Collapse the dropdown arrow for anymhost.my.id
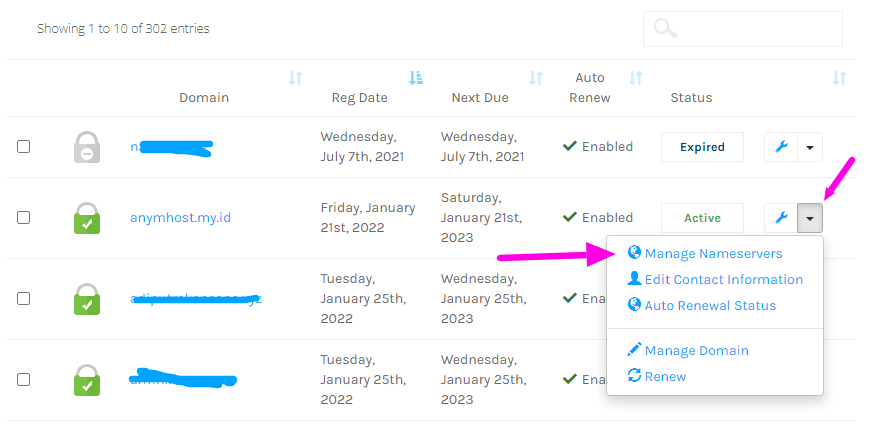Screen dimensions: 877x425 pos(809,217)
